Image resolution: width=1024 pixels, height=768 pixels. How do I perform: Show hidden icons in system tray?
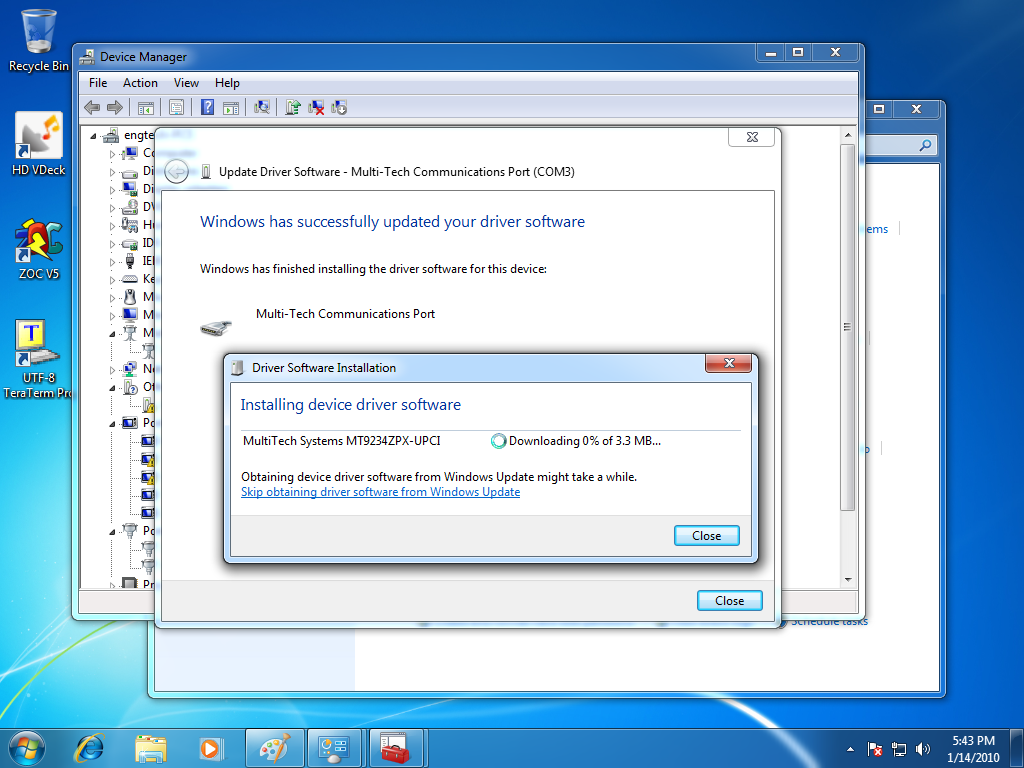850,748
